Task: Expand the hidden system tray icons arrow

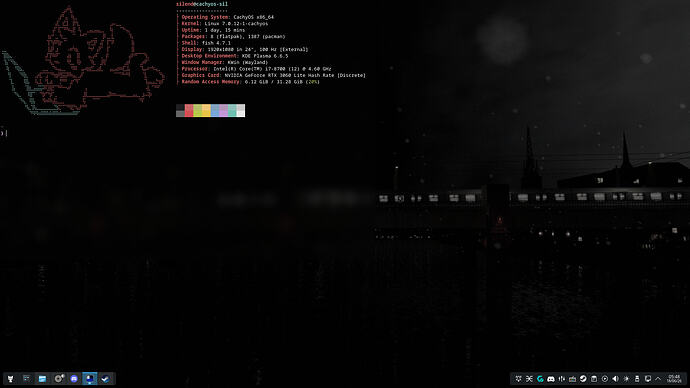Action: (658, 379)
